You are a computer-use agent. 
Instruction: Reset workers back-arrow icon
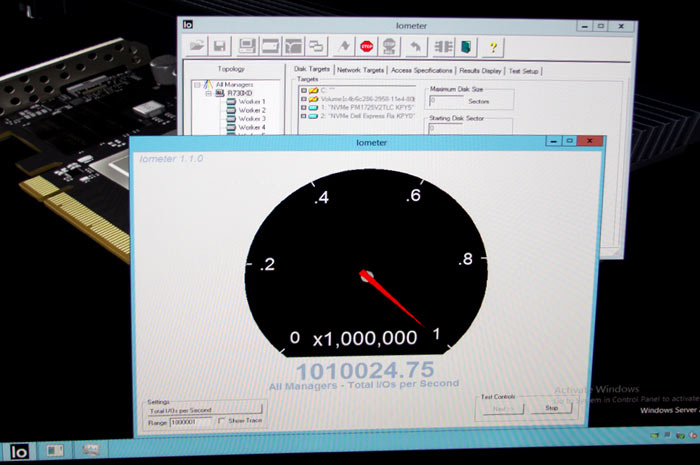click(416, 47)
